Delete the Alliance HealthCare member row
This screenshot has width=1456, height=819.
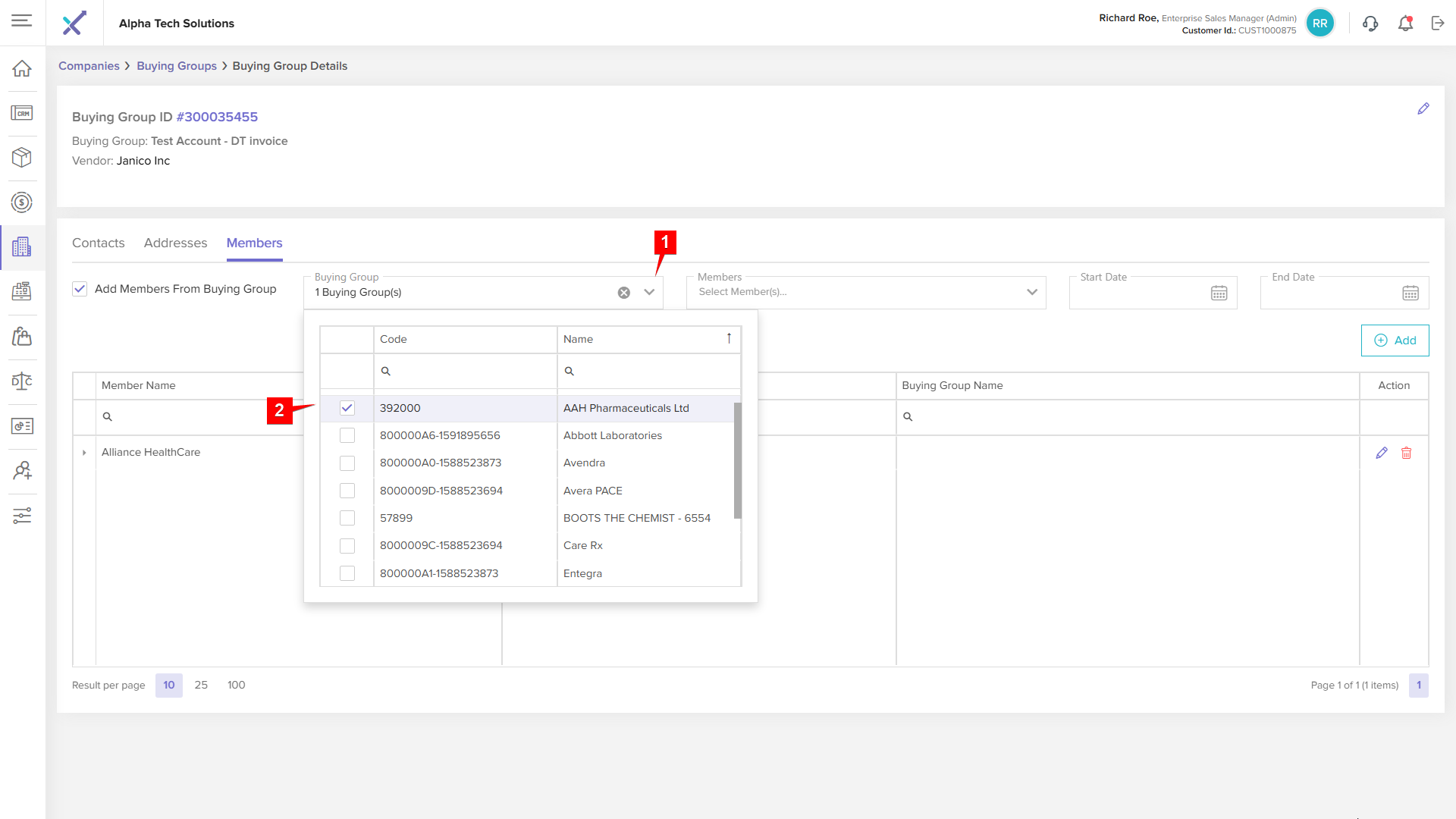point(1406,453)
